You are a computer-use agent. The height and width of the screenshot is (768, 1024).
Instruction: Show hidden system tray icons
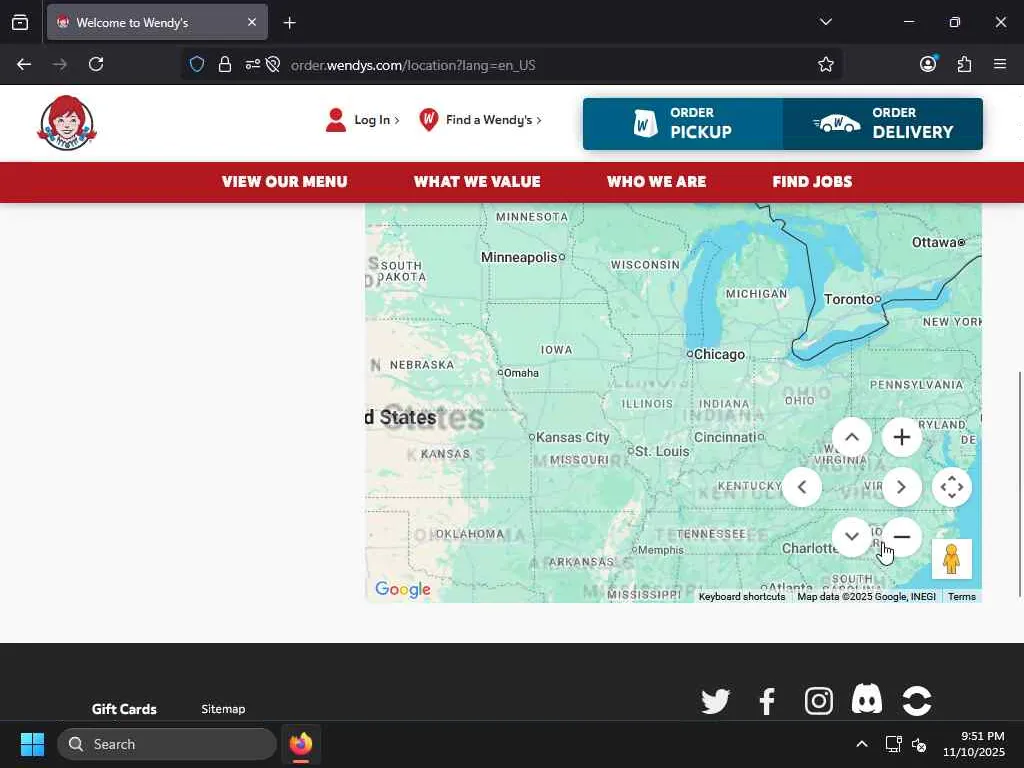[862, 744]
